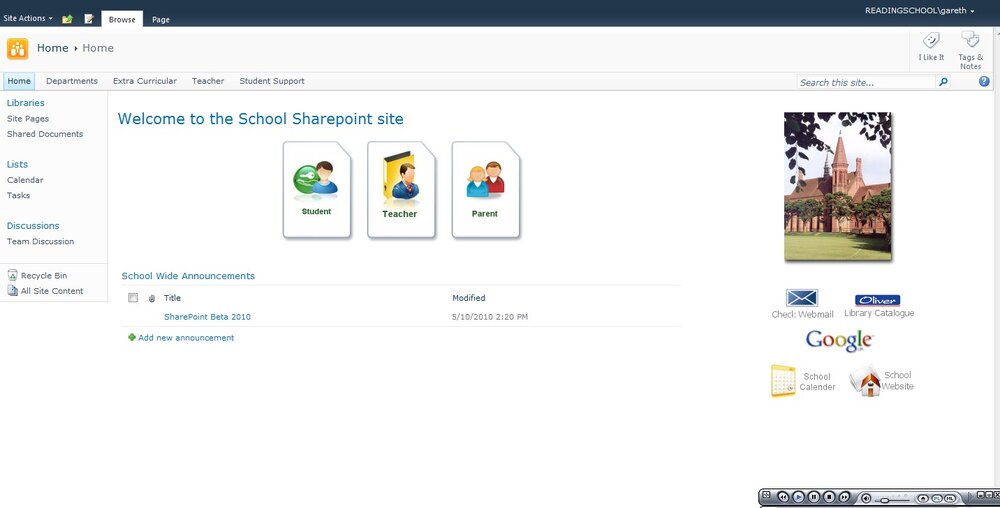1000x508 pixels.
Task: Click the school building photo
Action: pyautogui.click(x=837, y=186)
